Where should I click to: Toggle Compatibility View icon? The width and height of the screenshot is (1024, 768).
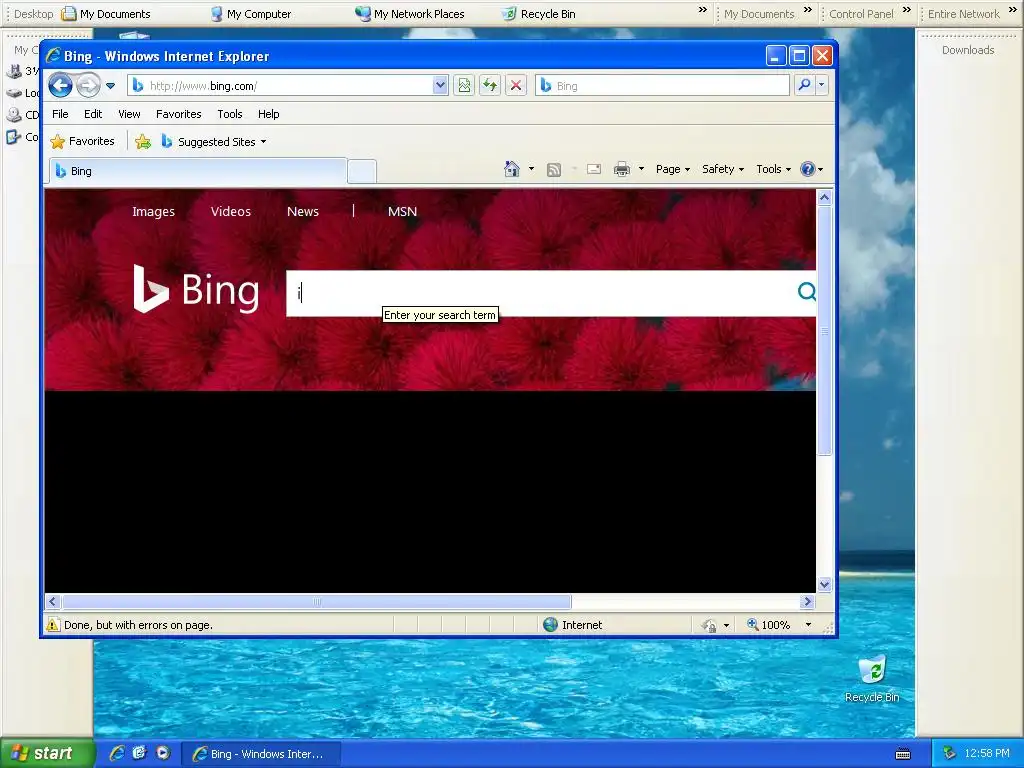pyautogui.click(x=464, y=86)
